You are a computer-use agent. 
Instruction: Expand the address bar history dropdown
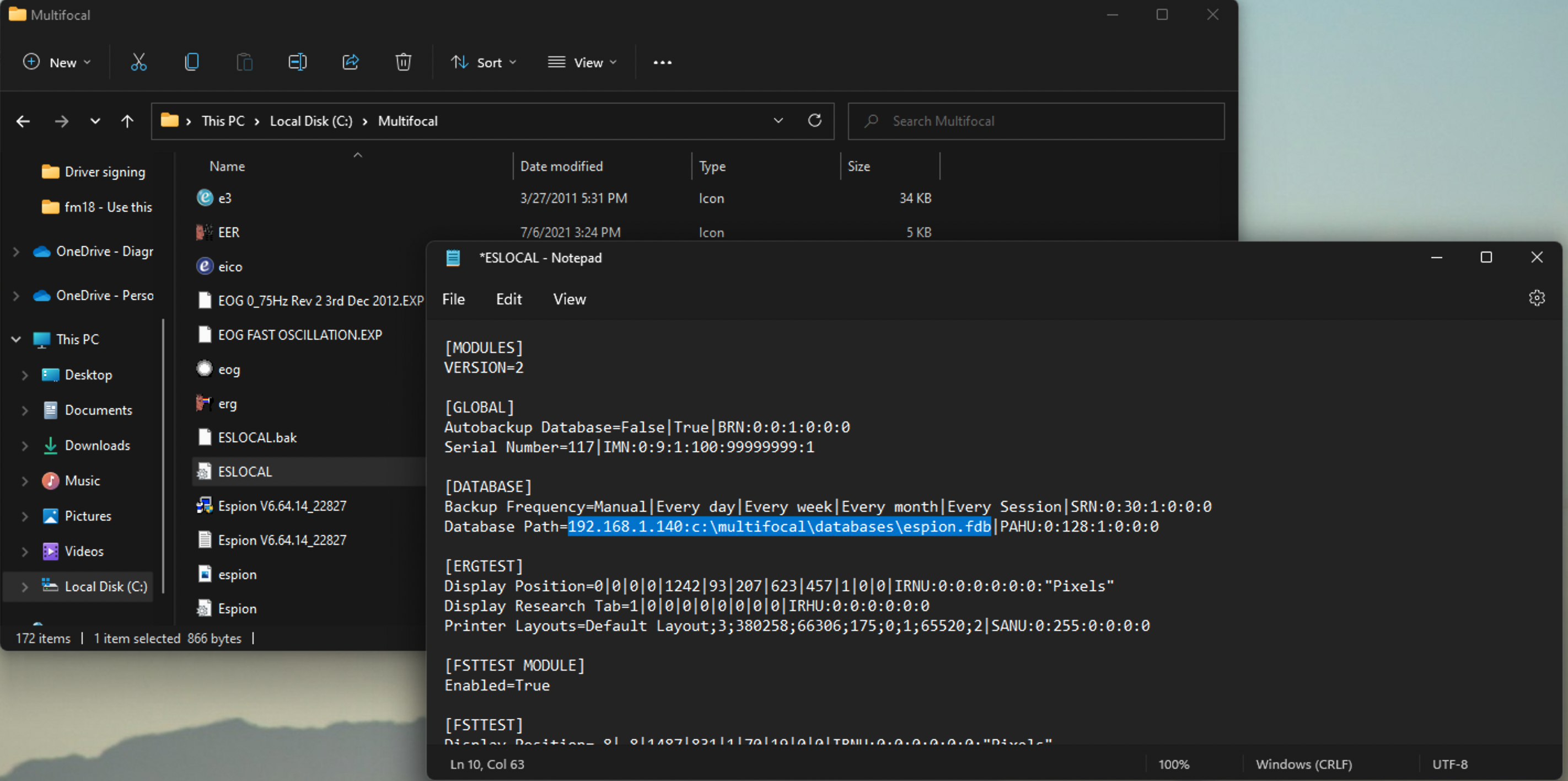(x=778, y=121)
